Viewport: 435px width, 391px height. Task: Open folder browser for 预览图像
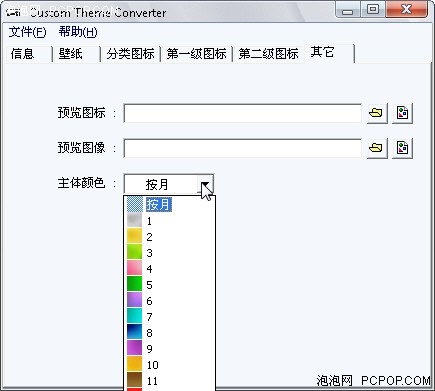[377, 148]
